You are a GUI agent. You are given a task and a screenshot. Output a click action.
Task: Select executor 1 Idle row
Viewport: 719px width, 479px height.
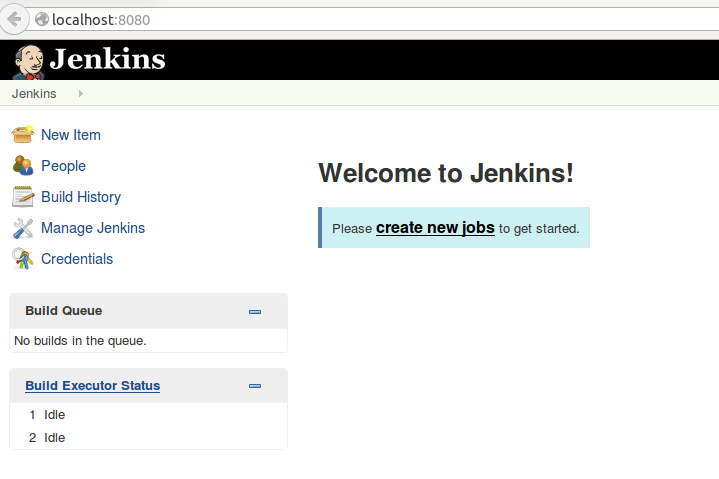pyautogui.click(x=149, y=415)
